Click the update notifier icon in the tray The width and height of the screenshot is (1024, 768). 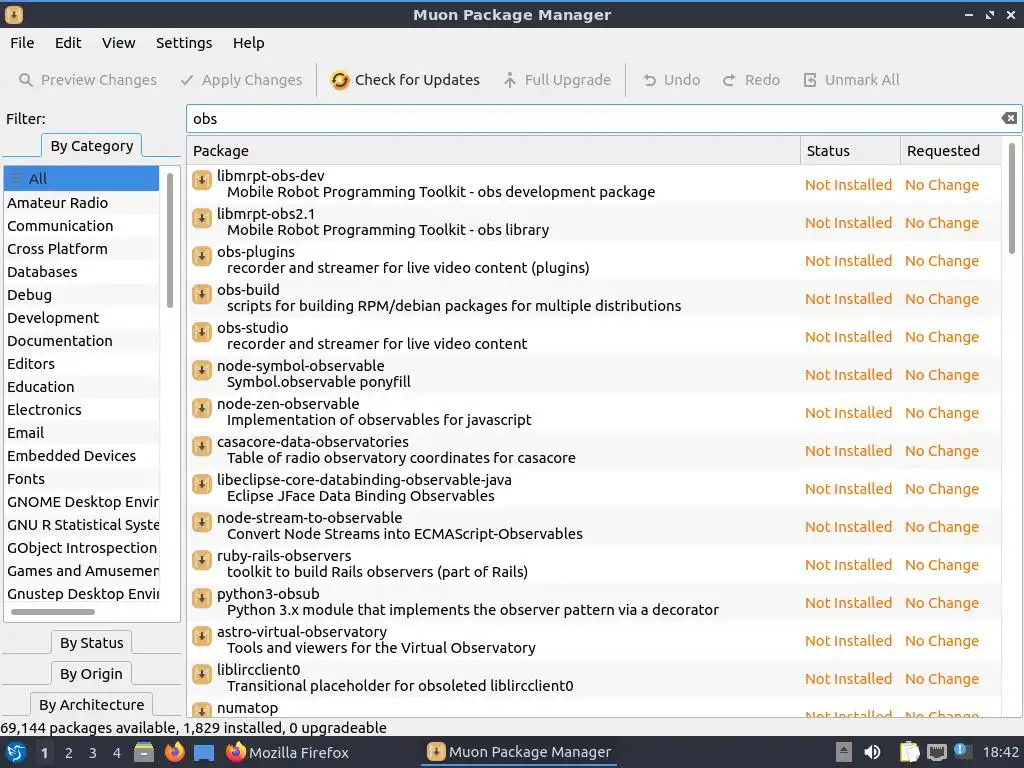[x=961, y=751]
